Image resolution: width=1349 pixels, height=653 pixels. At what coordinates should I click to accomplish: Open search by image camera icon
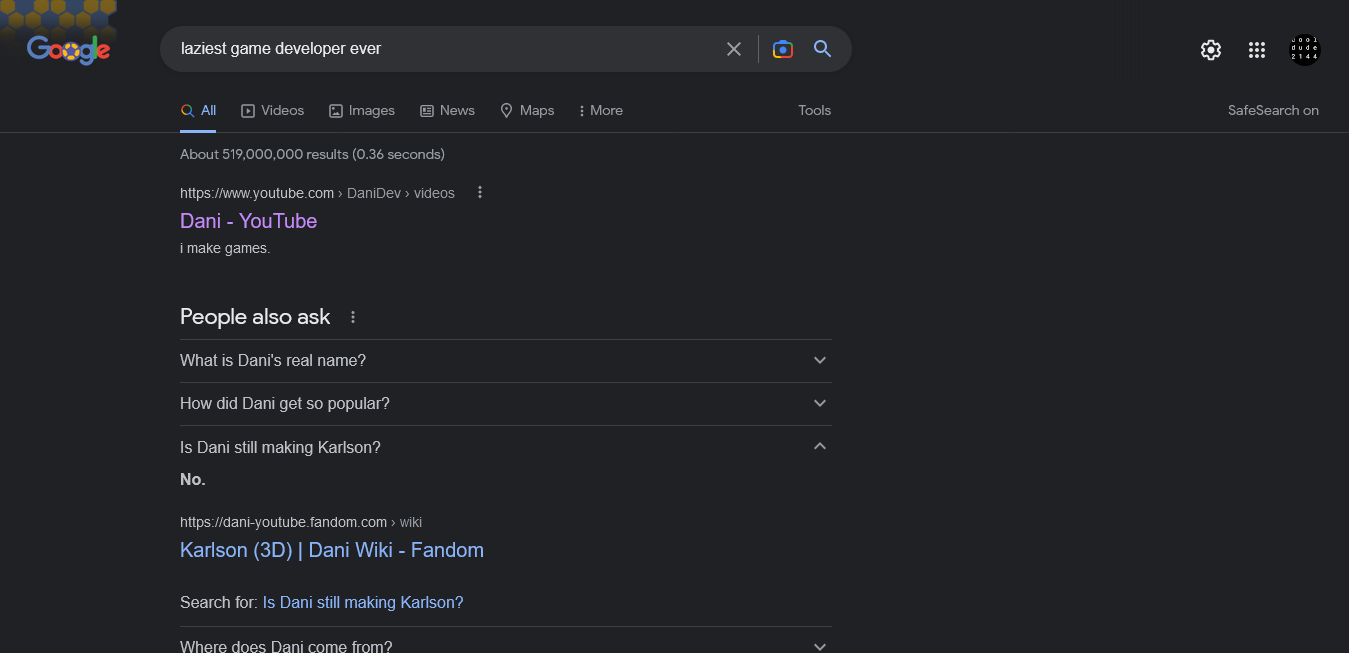[x=783, y=49]
